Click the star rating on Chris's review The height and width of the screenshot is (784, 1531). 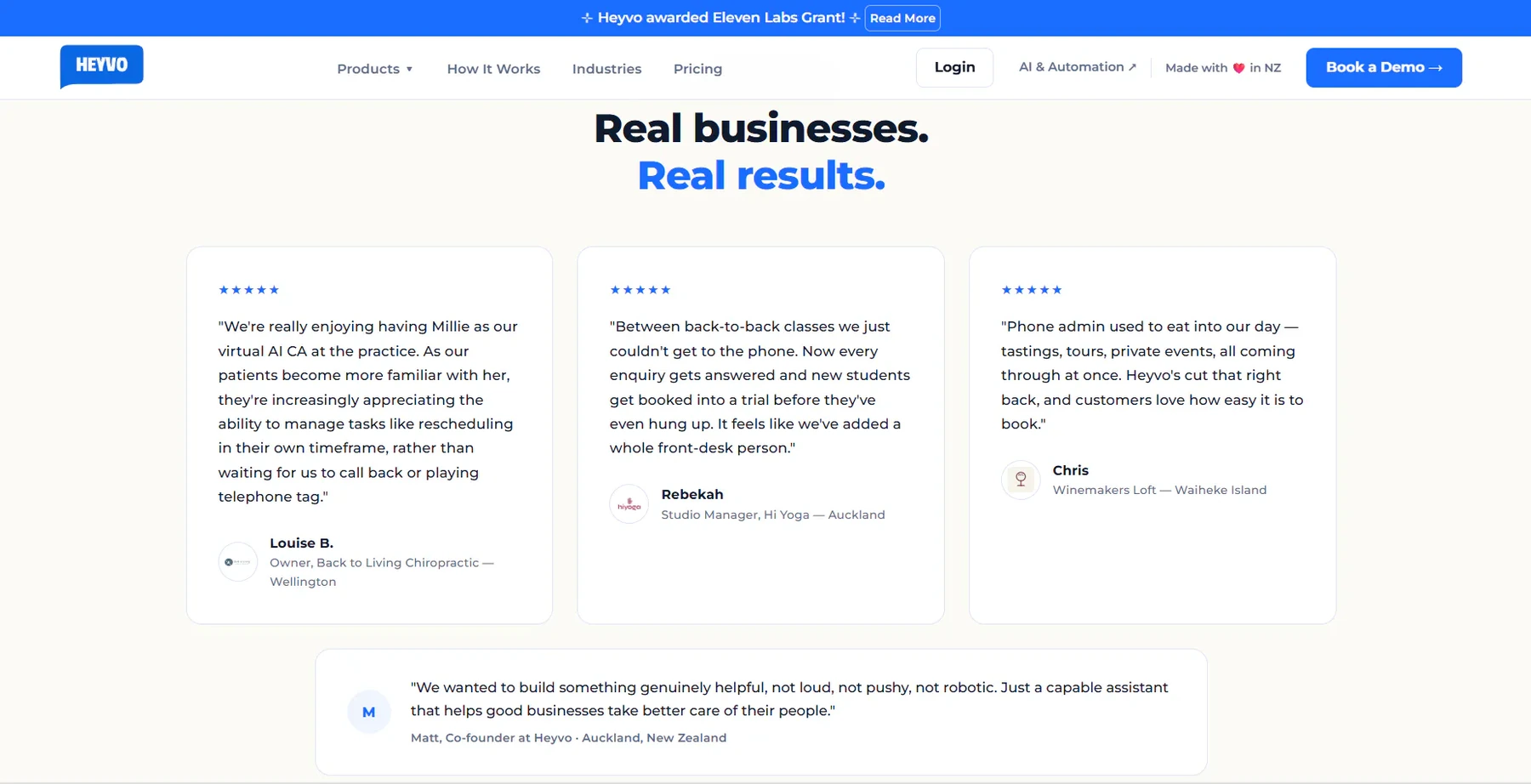coord(1032,290)
